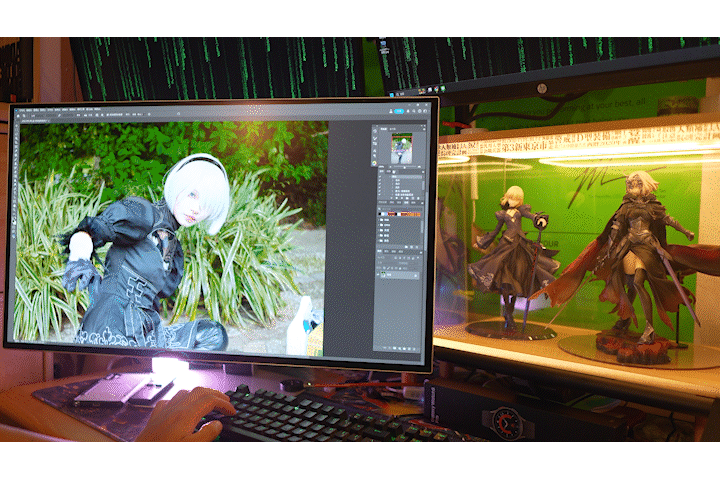
Task: Select the Lasso tool
Action: (x=16, y=134)
